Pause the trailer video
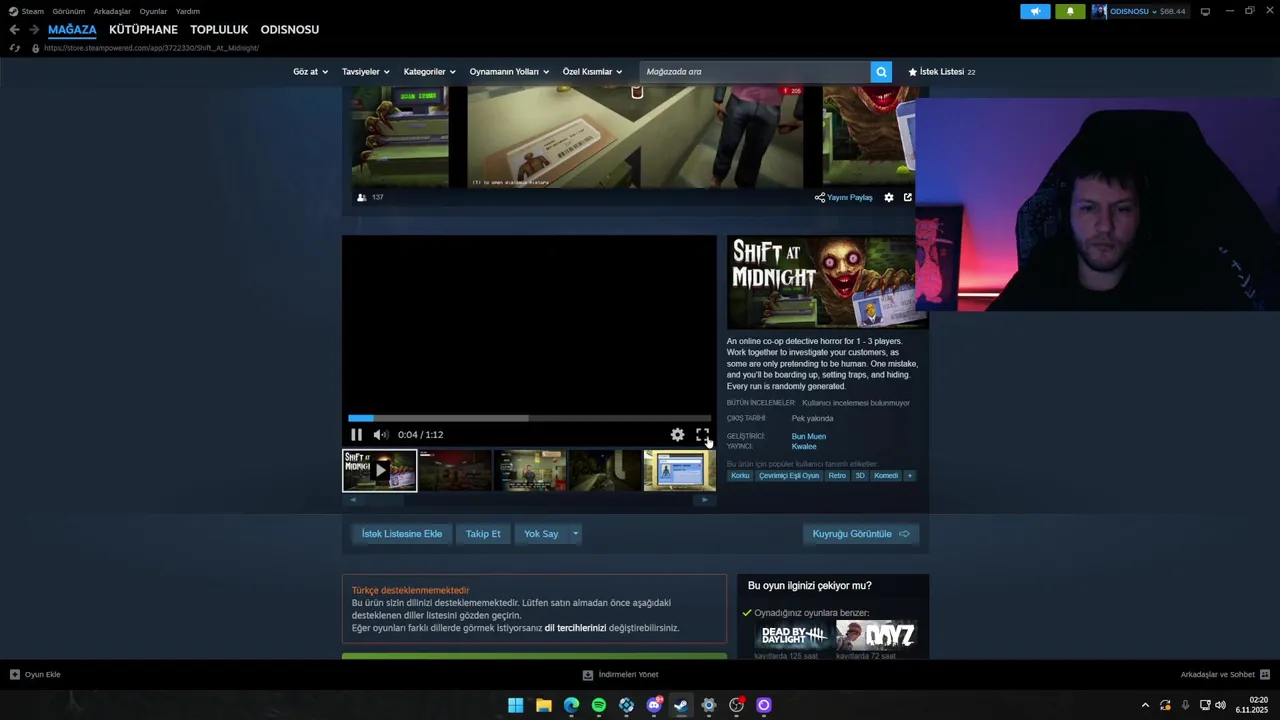This screenshot has width=1280, height=720. pos(356,435)
